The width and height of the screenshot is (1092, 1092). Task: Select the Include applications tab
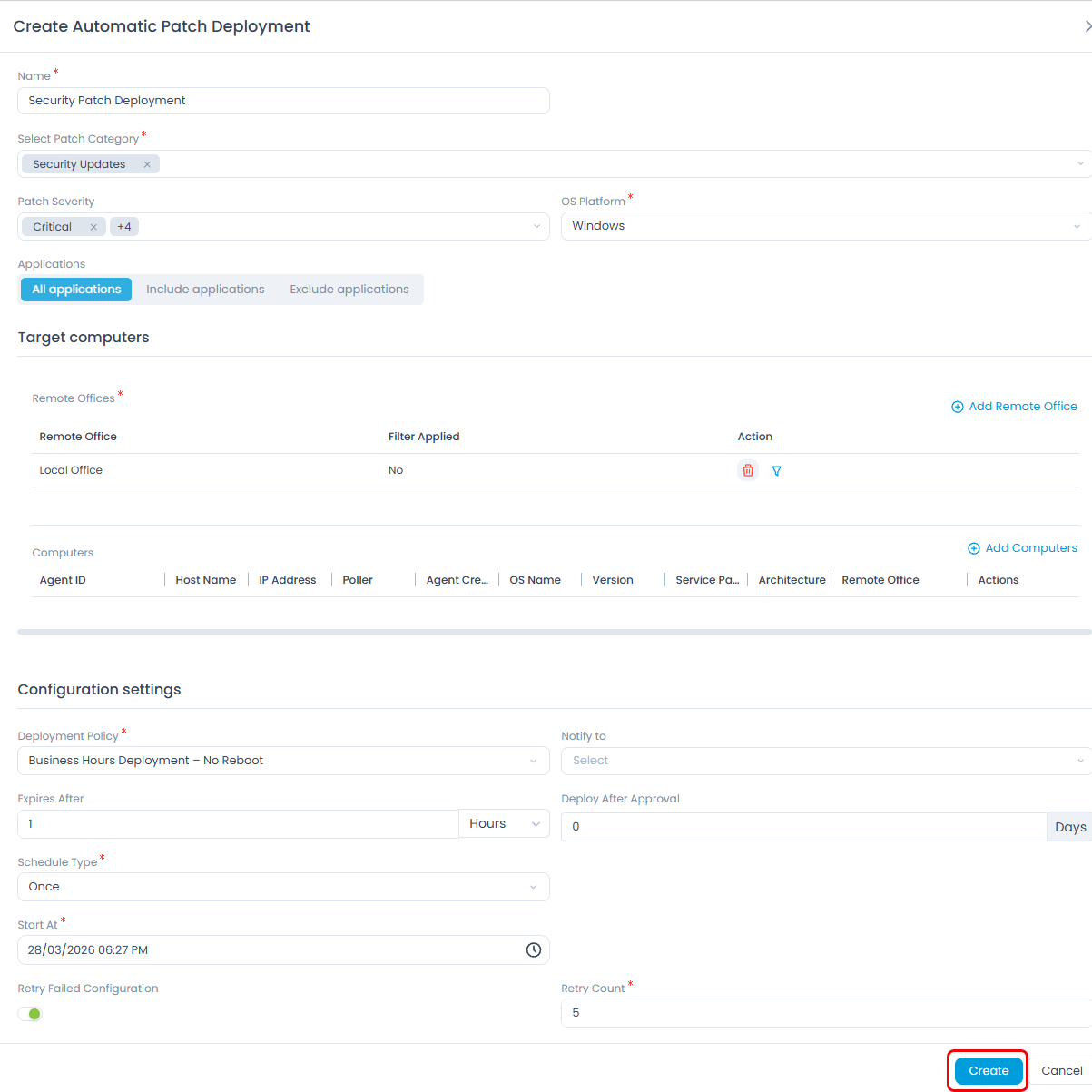[x=205, y=290]
